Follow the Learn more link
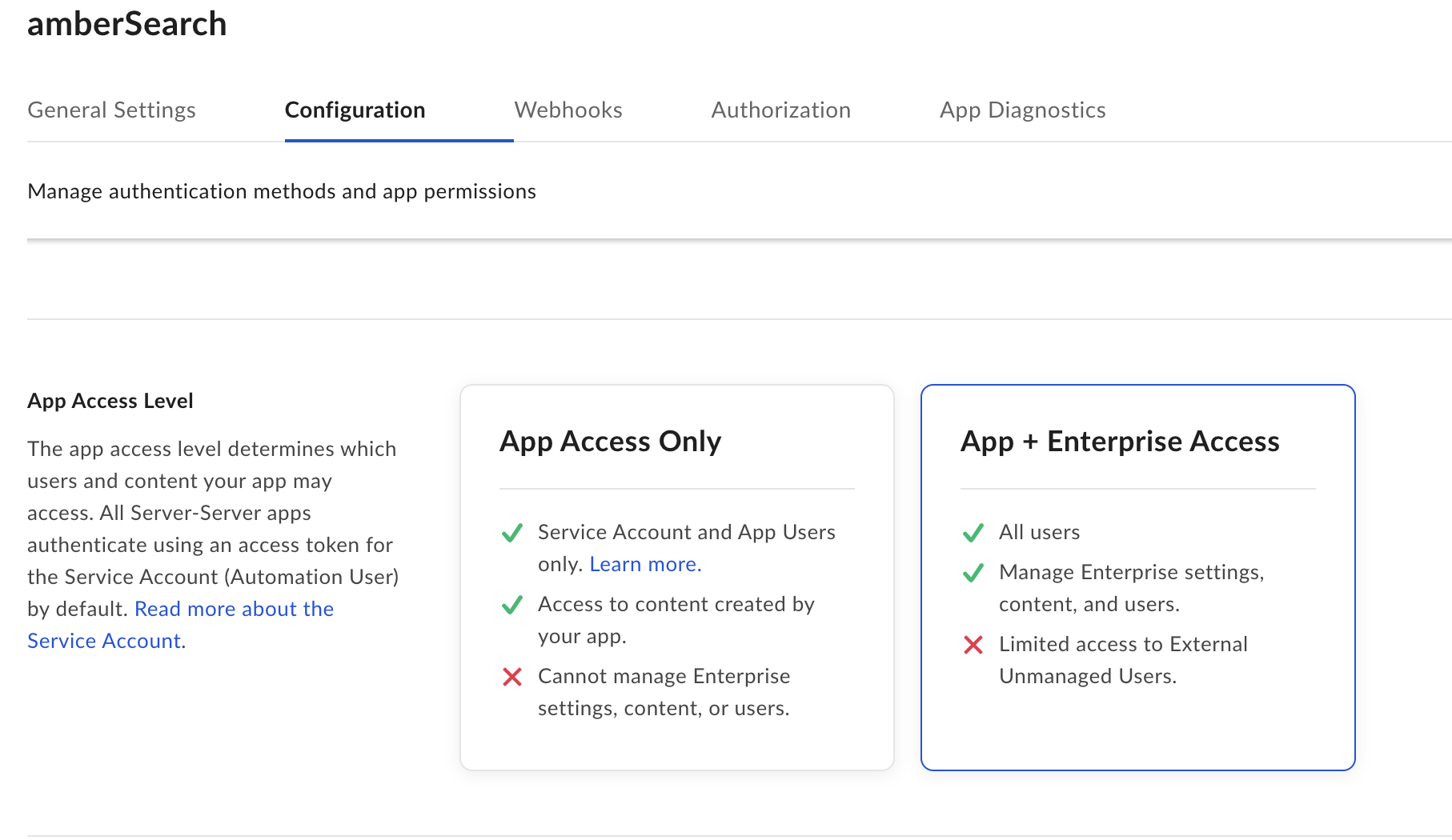The height and width of the screenshot is (840, 1452). pyautogui.click(x=645, y=564)
